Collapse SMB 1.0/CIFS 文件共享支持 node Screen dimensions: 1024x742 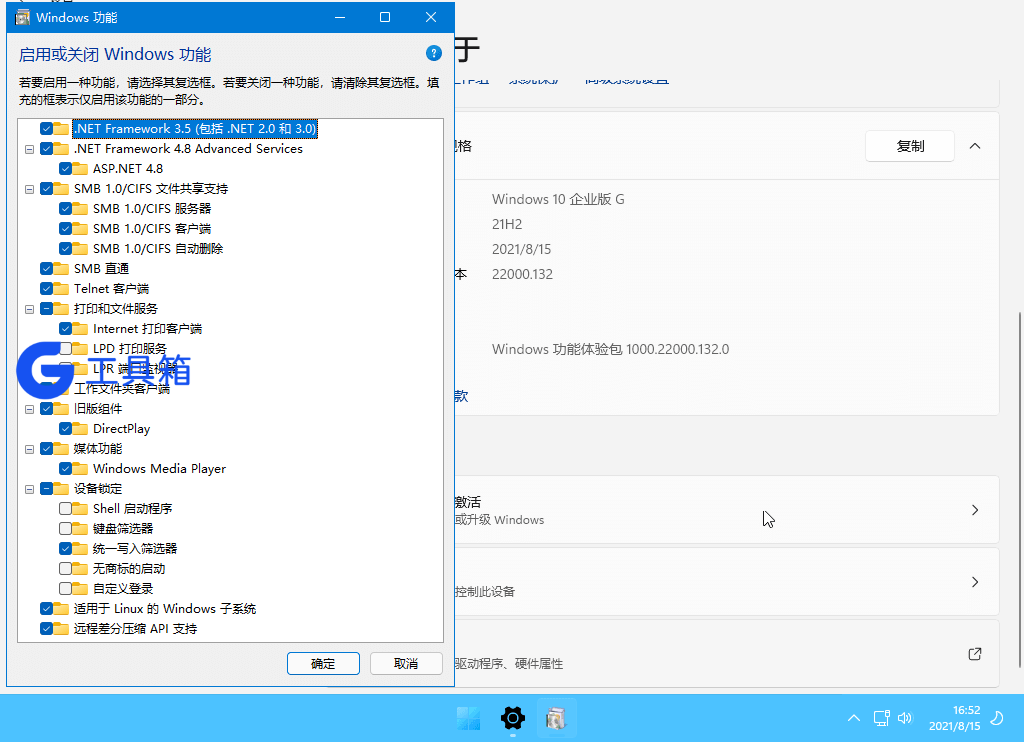pyautogui.click(x=29, y=189)
